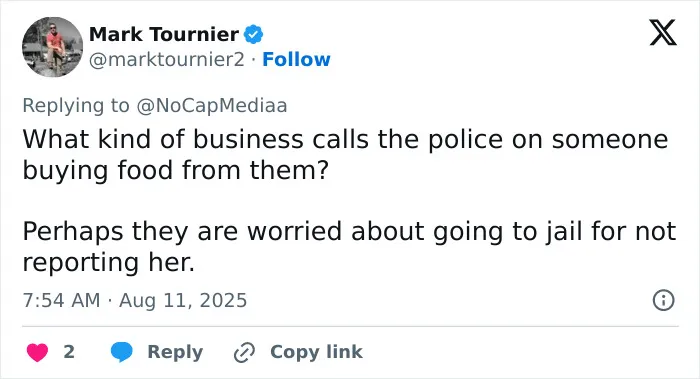This screenshot has height=379, width=700.
Task: Click the X logo icon
Action: tap(663, 33)
